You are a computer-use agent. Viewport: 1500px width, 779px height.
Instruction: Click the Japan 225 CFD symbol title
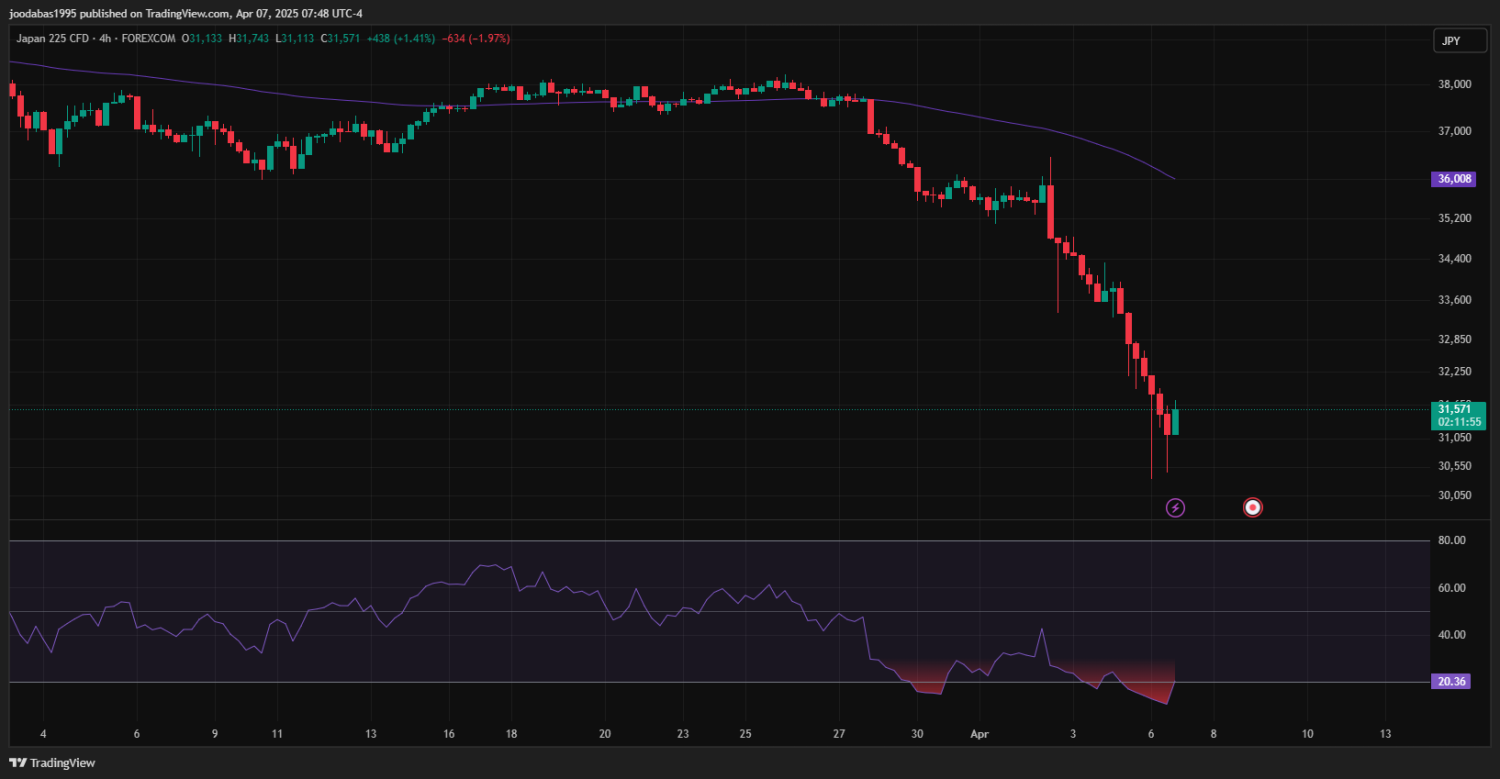coord(51,38)
